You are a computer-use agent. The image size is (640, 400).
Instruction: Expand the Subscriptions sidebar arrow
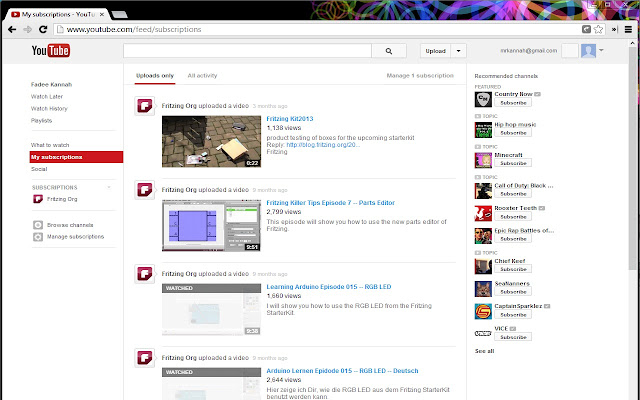point(109,187)
